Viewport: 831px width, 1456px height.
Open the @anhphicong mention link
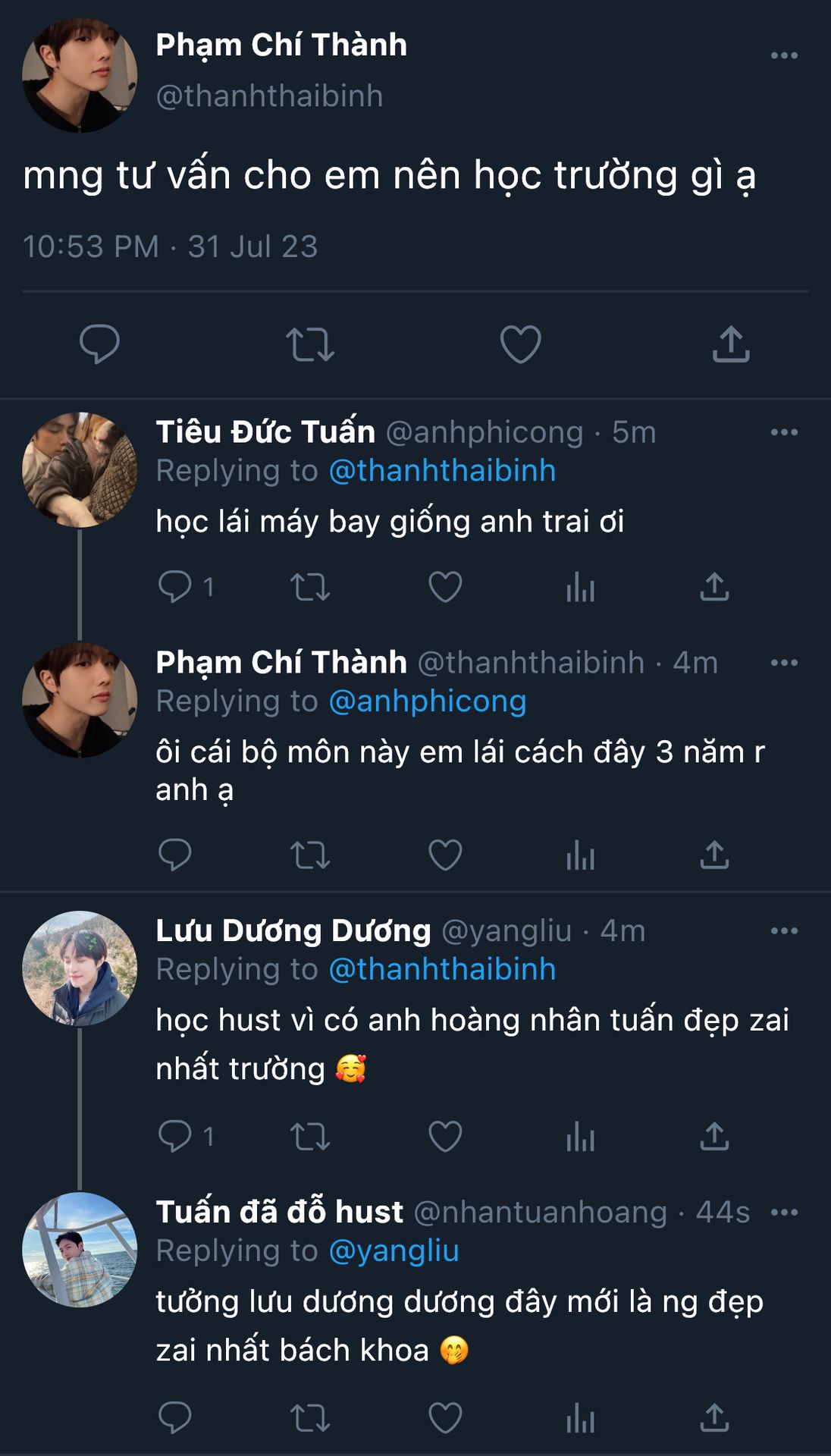tap(428, 701)
